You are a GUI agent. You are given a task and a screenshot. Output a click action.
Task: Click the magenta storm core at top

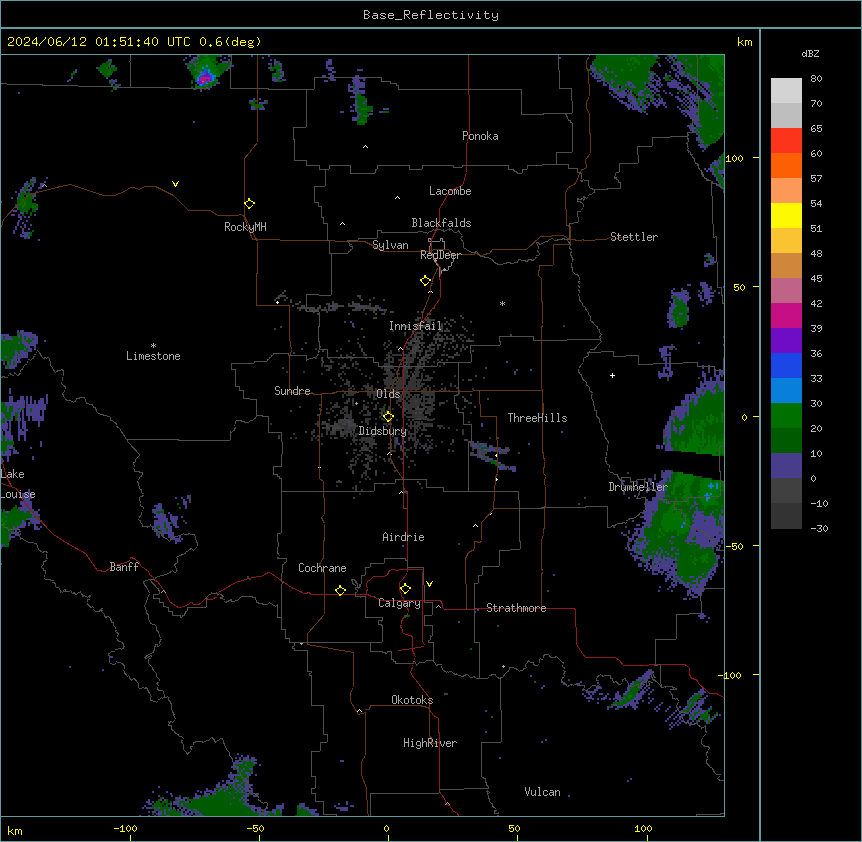pyautogui.click(x=205, y=79)
